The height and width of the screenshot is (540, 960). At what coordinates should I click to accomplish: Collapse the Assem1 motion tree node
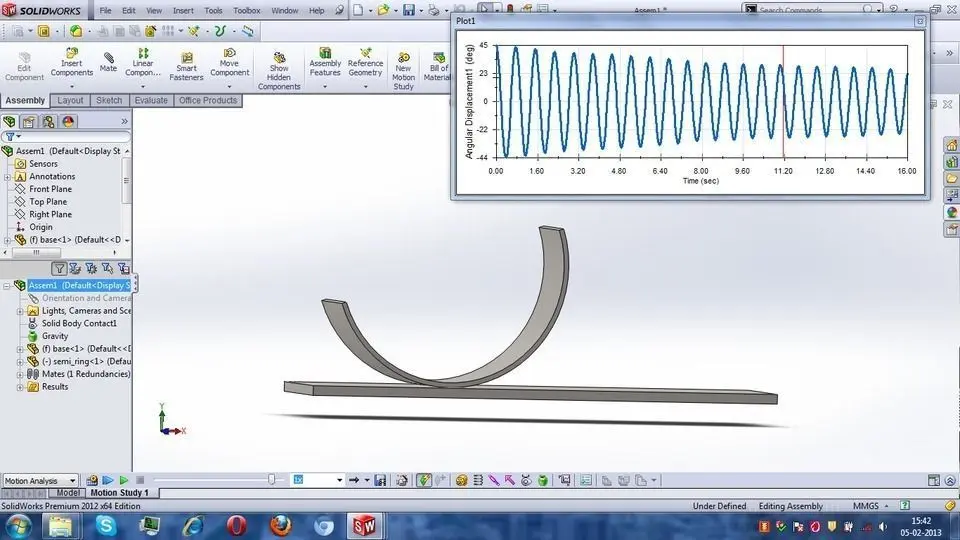(7, 286)
